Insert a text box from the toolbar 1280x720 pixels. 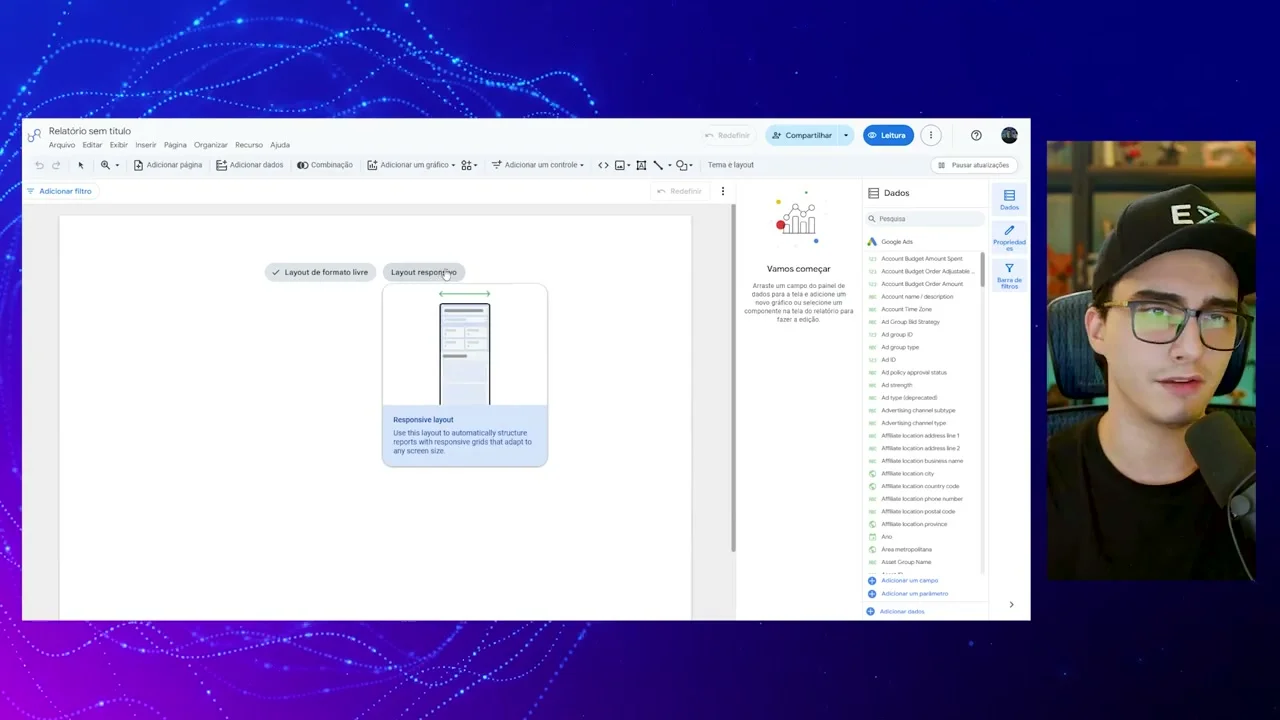click(641, 165)
